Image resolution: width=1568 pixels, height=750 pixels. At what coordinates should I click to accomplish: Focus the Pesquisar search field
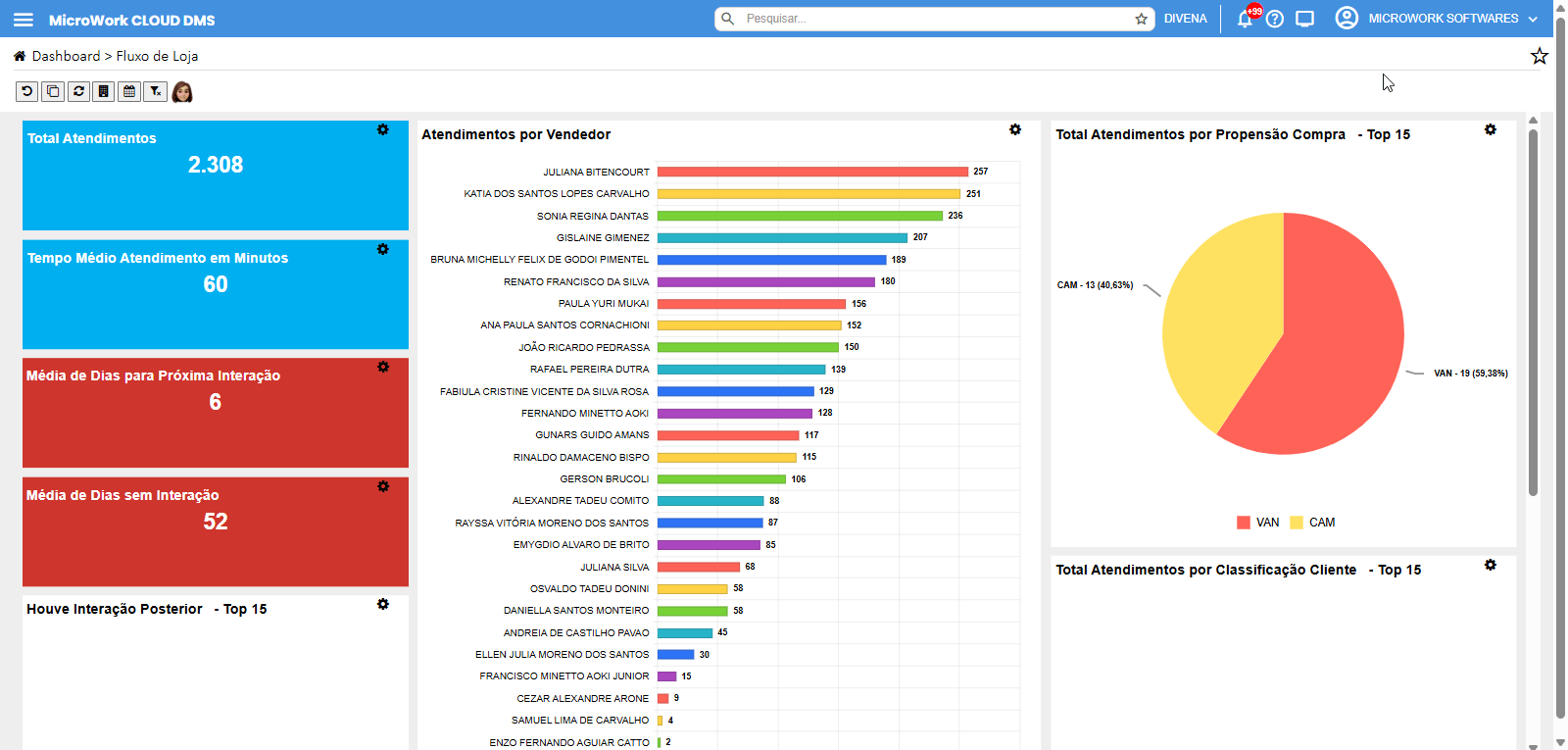point(936,19)
